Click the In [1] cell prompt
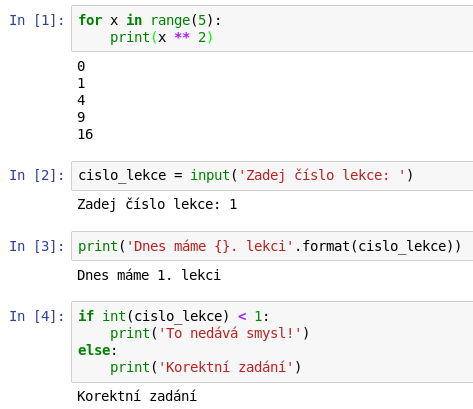The image size is (473, 409). pos(37,20)
